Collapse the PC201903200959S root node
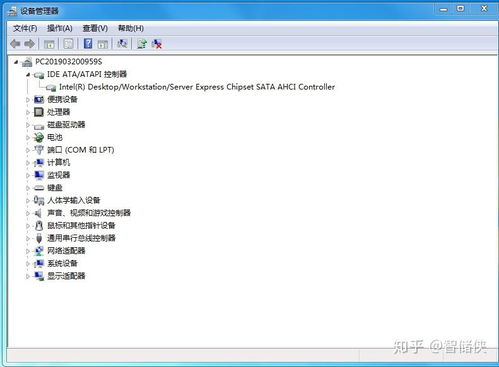 coord(16,62)
